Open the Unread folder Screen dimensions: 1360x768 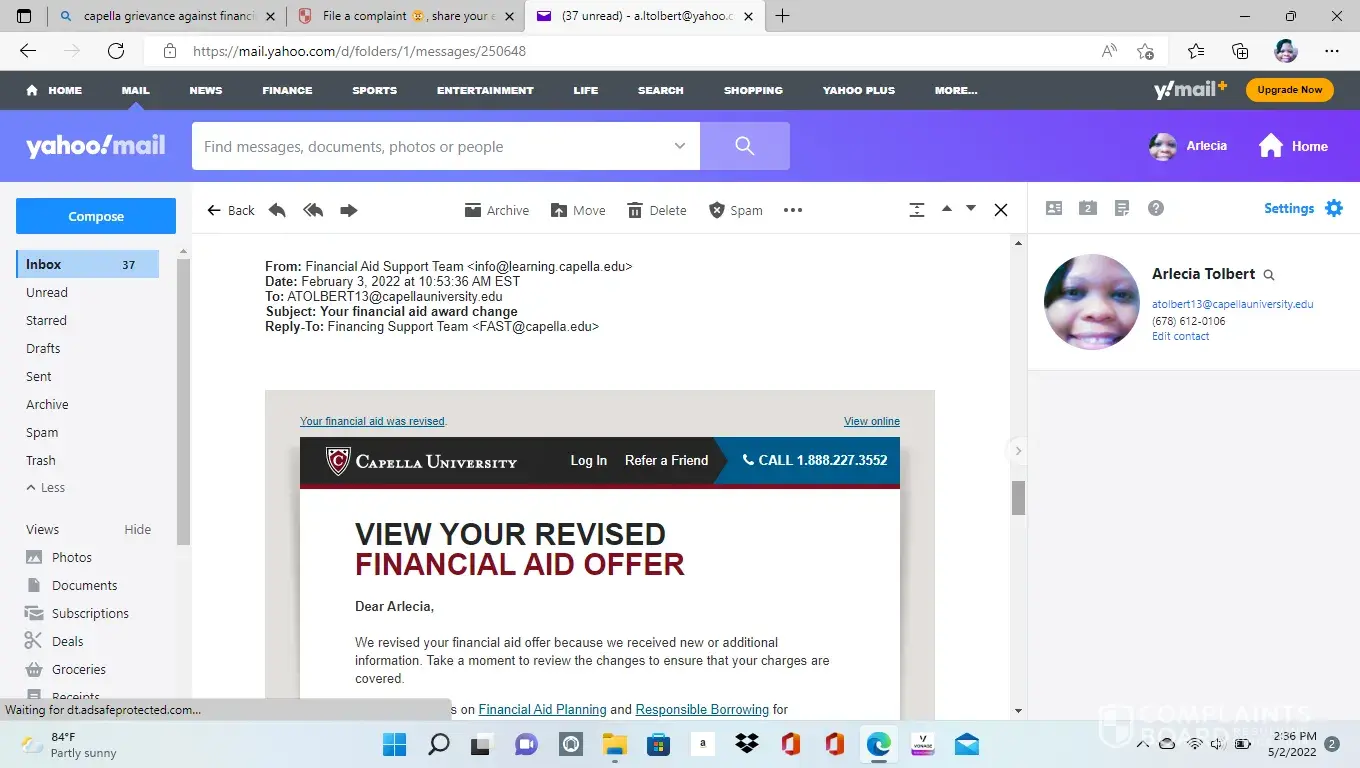tap(47, 292)
